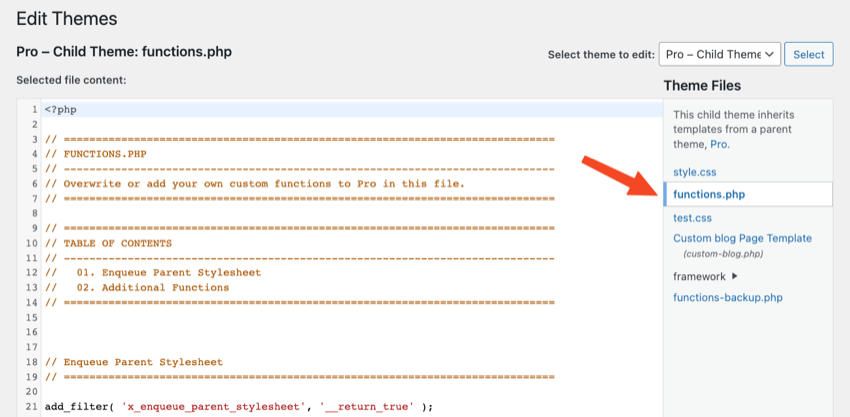Click line number 21 in the gutter
Viewport: 850px width, 417px height.
point(29,406)
